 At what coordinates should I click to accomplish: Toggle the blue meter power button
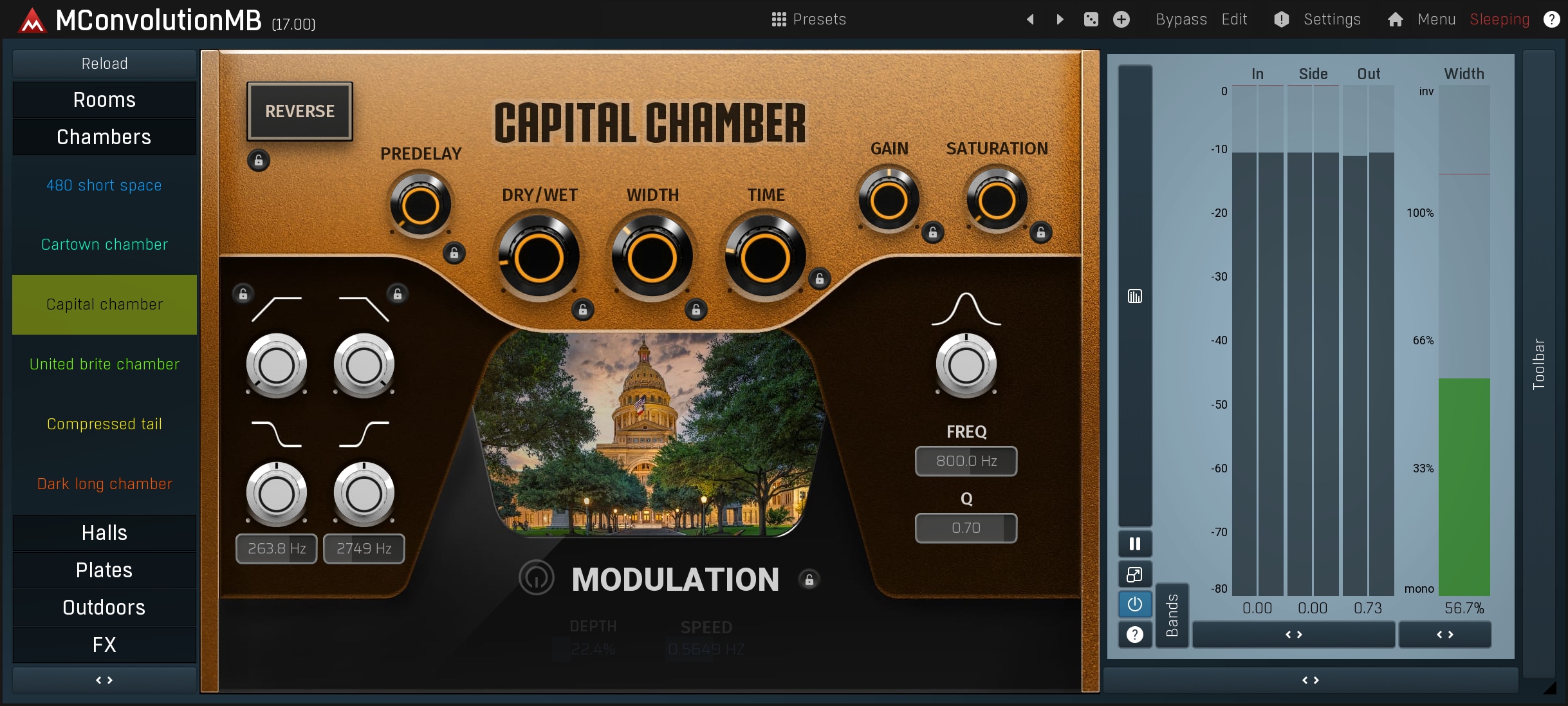coord(1135,604)
